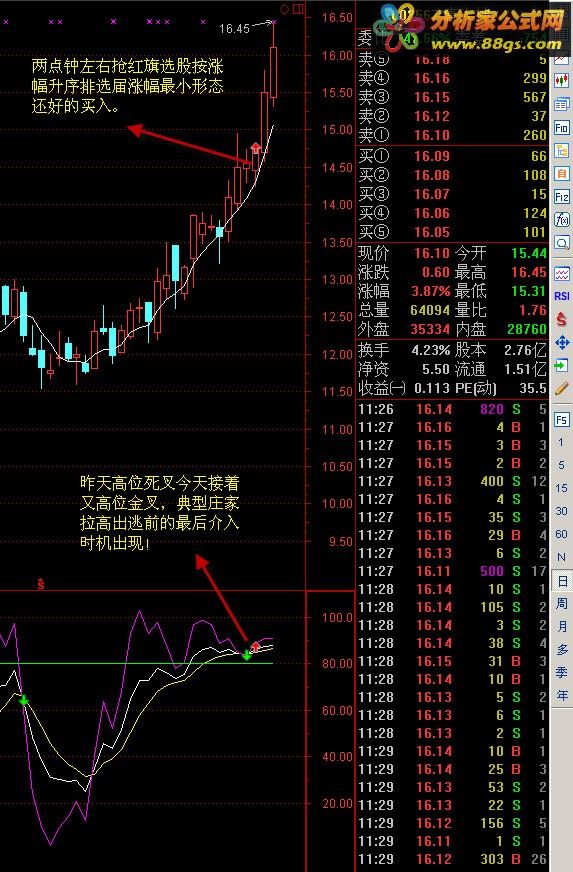573x872 pixels.
Task: Switch to 15-minute period
Action: (561, 488)
